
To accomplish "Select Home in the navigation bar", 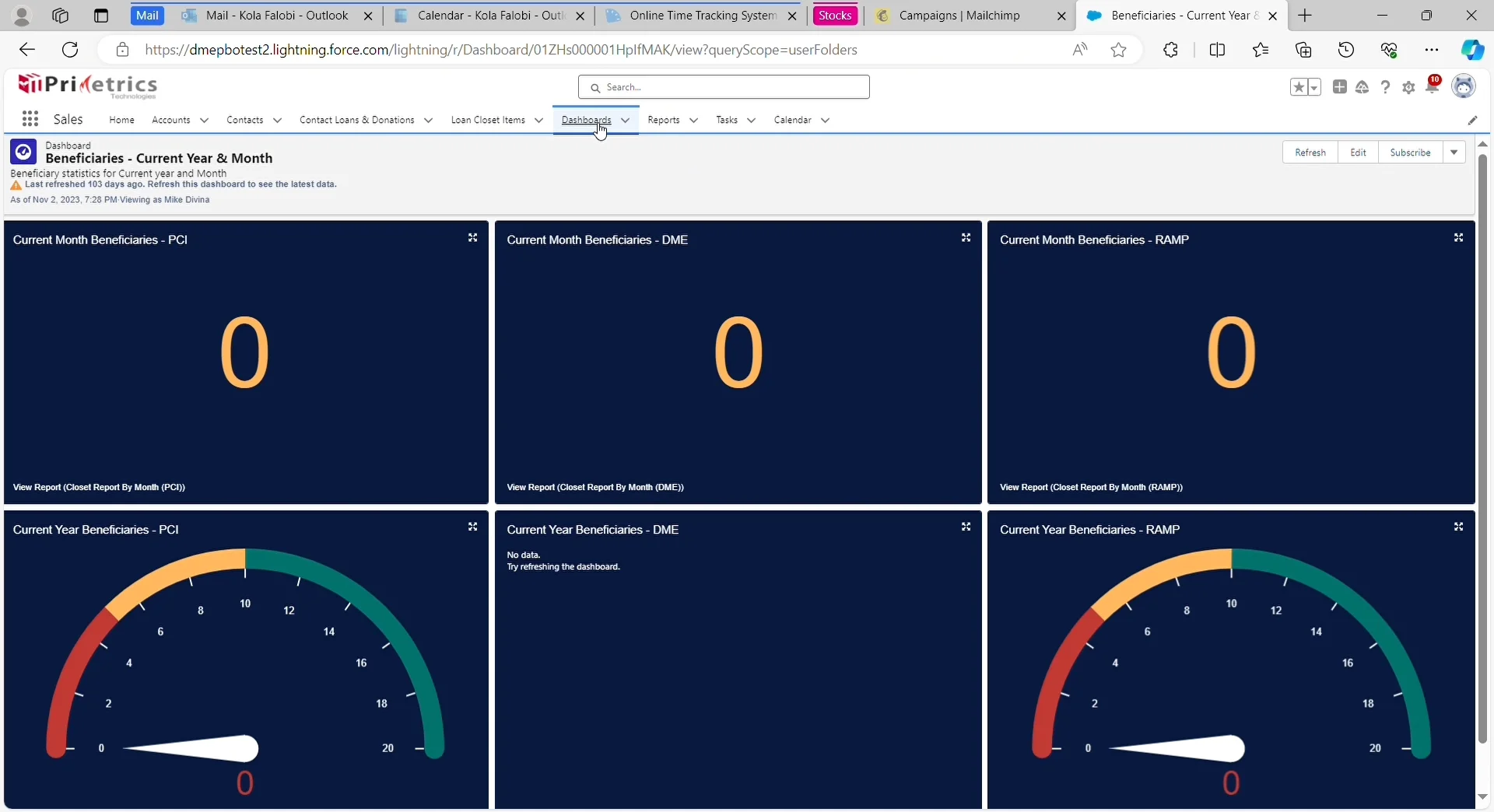I will 121,121.
